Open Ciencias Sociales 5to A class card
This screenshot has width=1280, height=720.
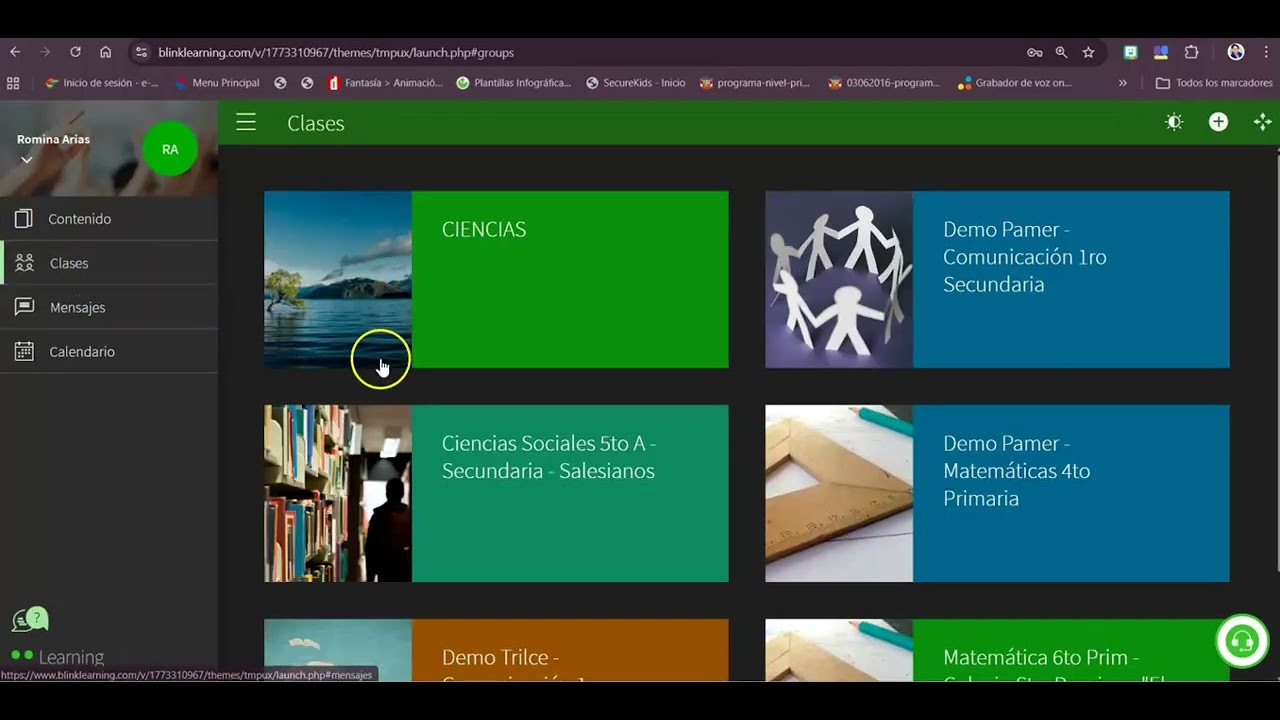click(x=496, y=493)
